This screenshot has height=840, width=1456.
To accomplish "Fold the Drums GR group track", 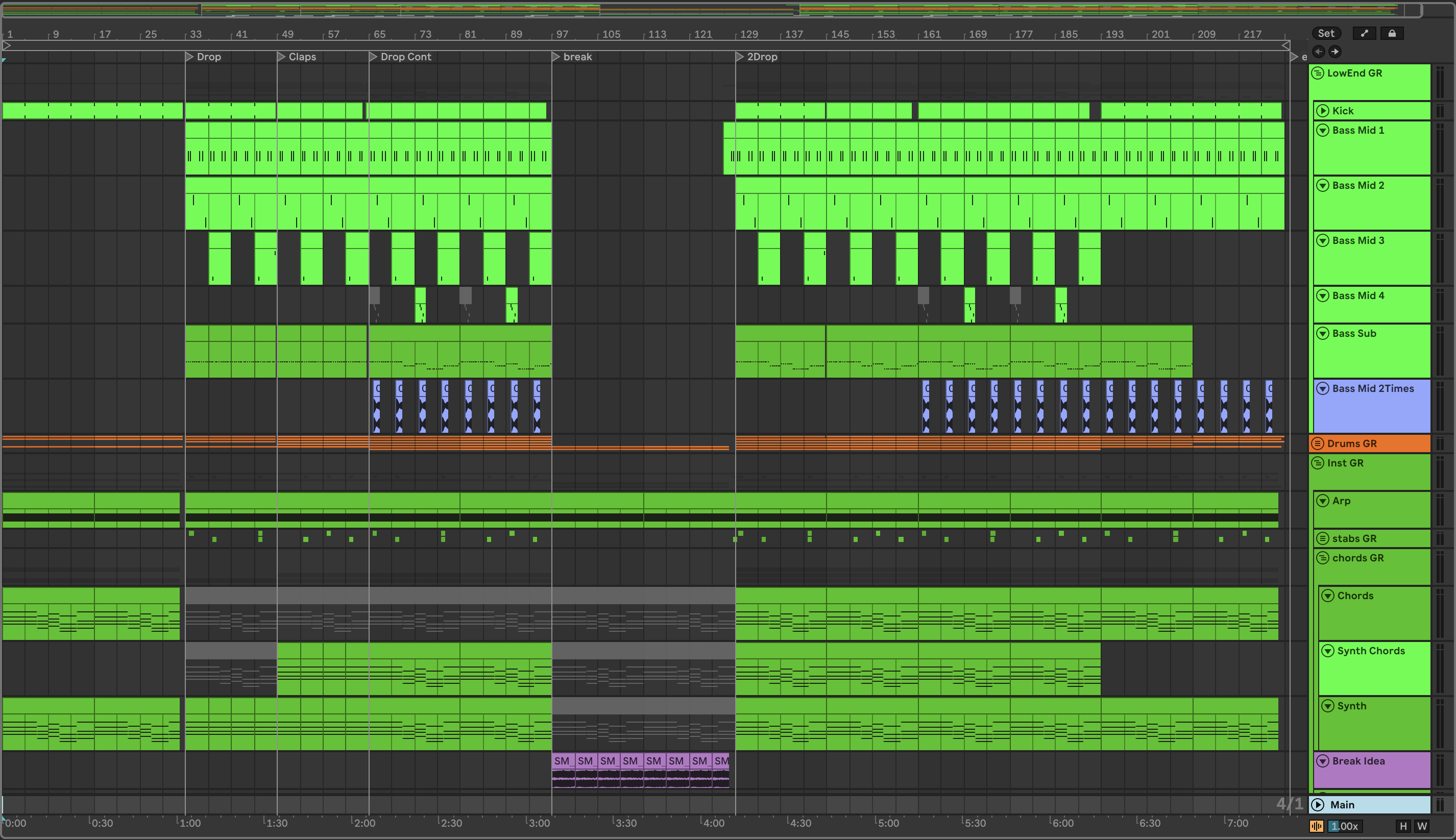I will point(1318,443).
